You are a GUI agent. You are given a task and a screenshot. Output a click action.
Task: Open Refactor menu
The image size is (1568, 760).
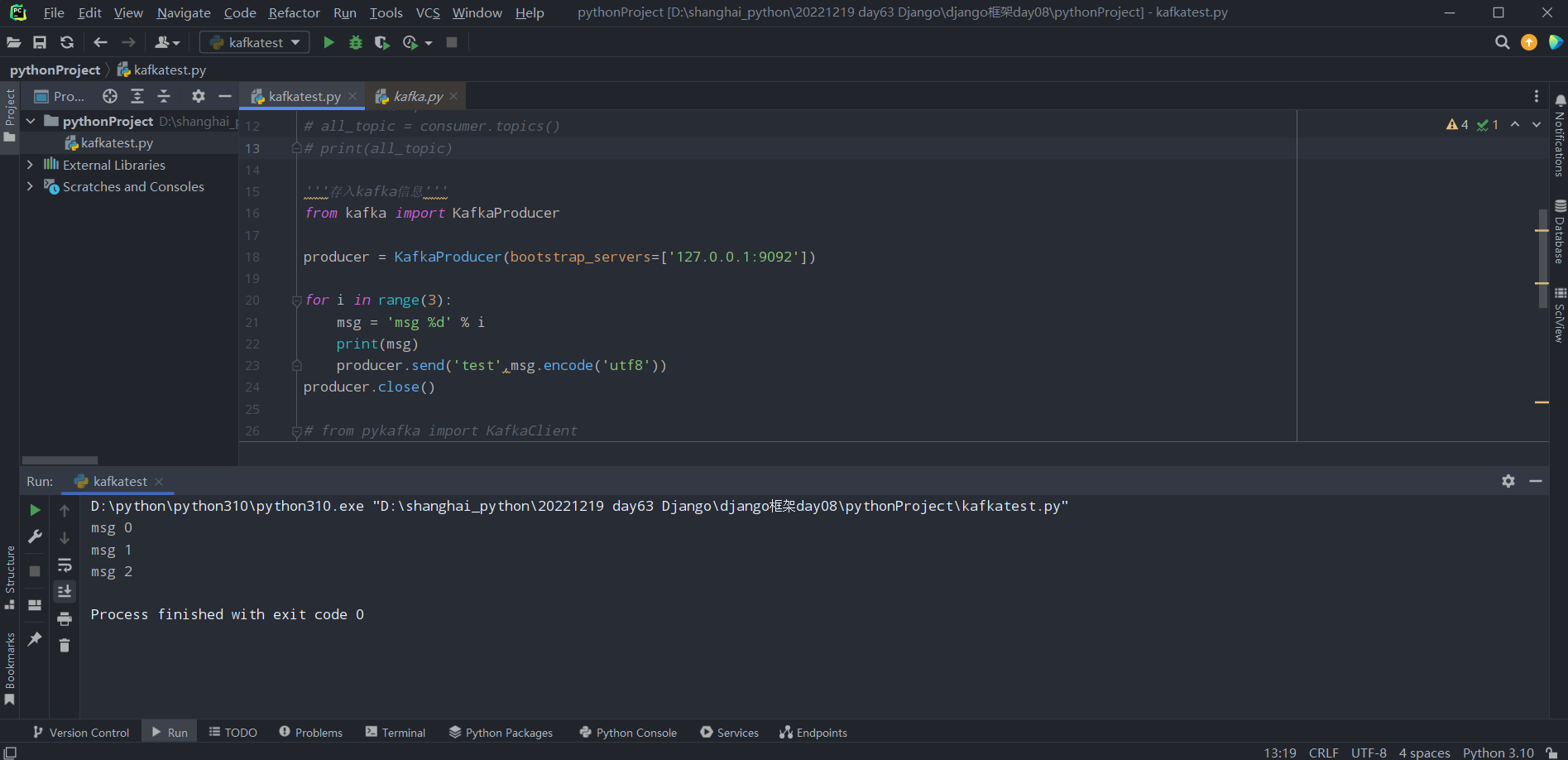pos(294,12)
